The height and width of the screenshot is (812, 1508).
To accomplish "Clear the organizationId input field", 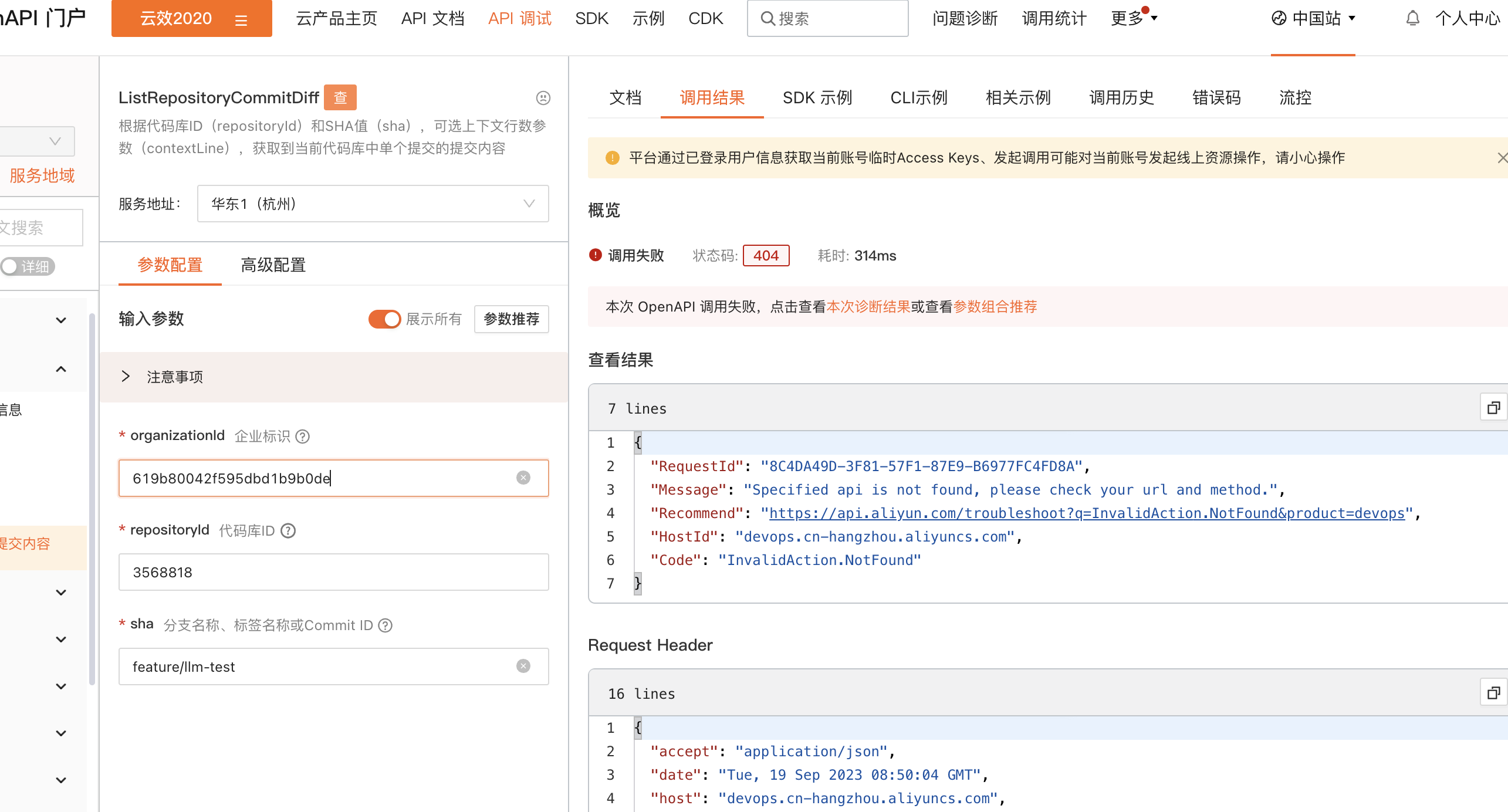I will coord(523,478).
